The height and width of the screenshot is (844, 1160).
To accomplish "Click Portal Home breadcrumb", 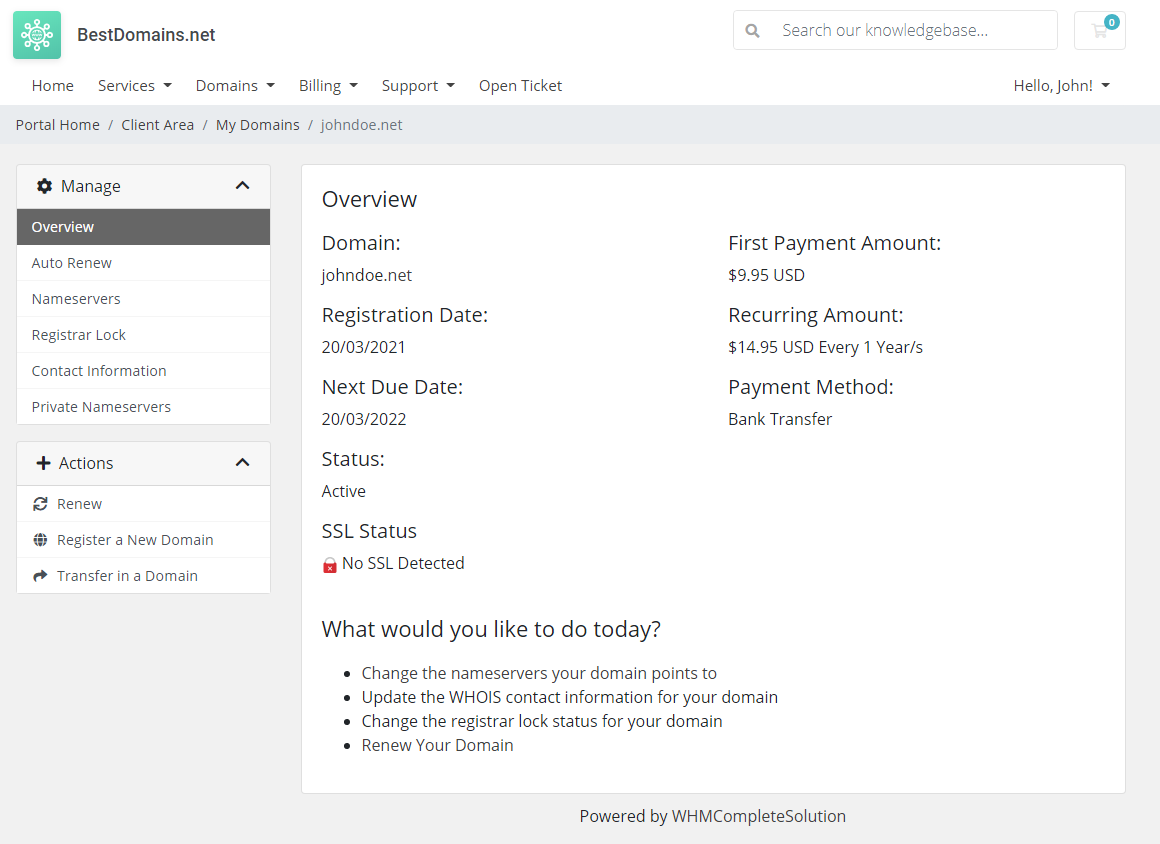I will (58, 125).
